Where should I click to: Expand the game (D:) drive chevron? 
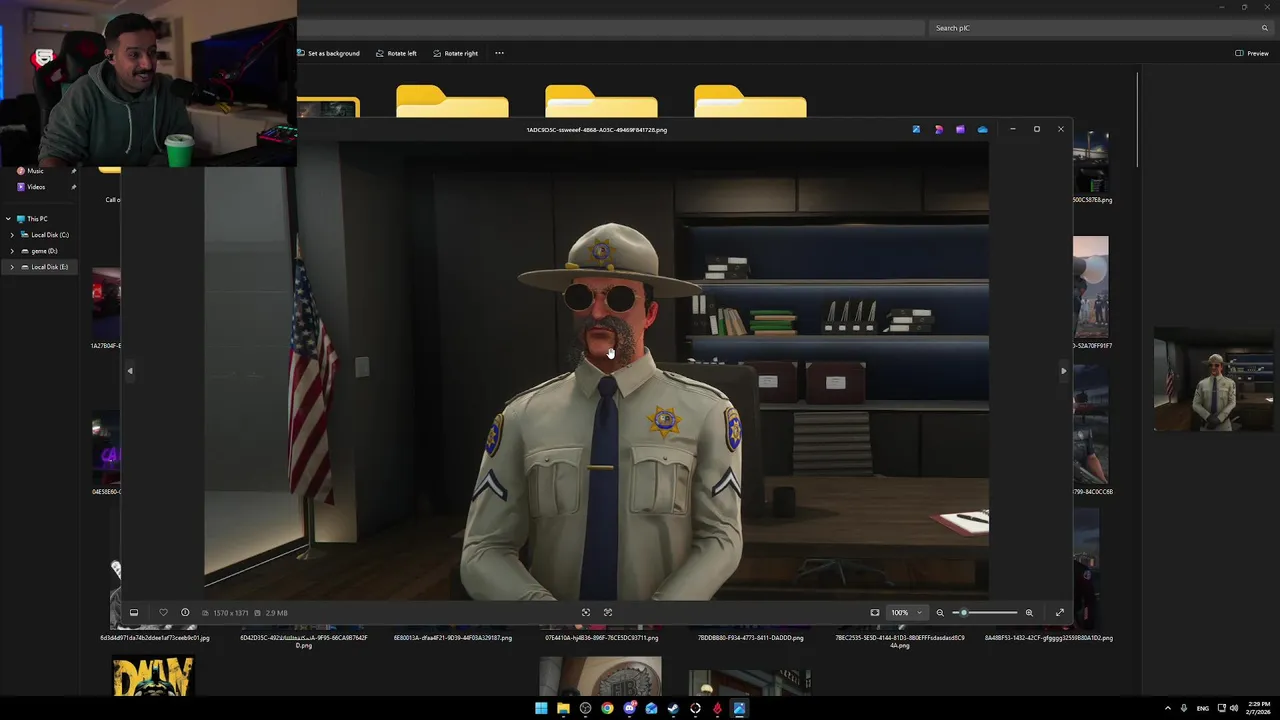(x=12, y=251)
